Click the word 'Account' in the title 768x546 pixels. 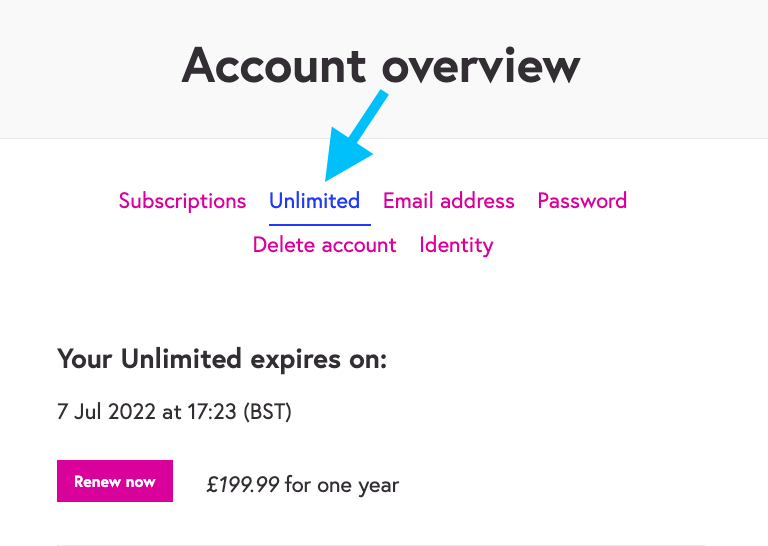point(273,66)
